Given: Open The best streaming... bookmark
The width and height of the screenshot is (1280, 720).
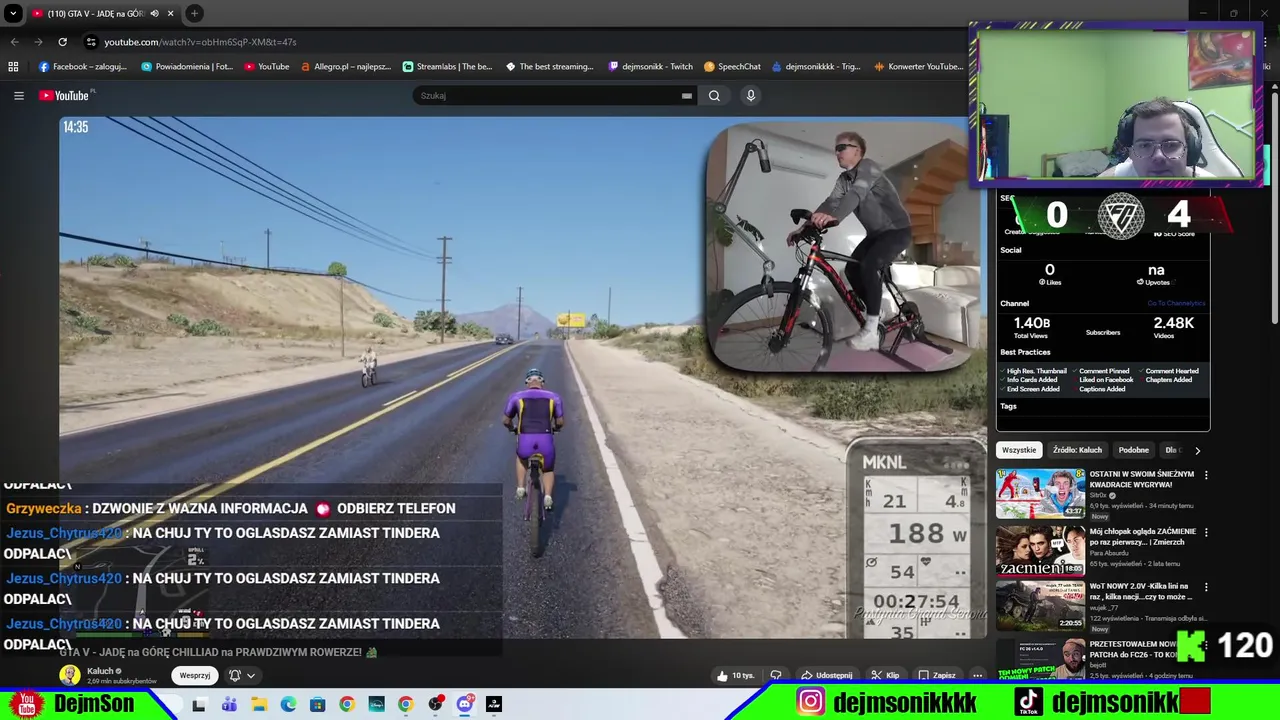Looking at the screenshot, I should click(x=550, y=67).
